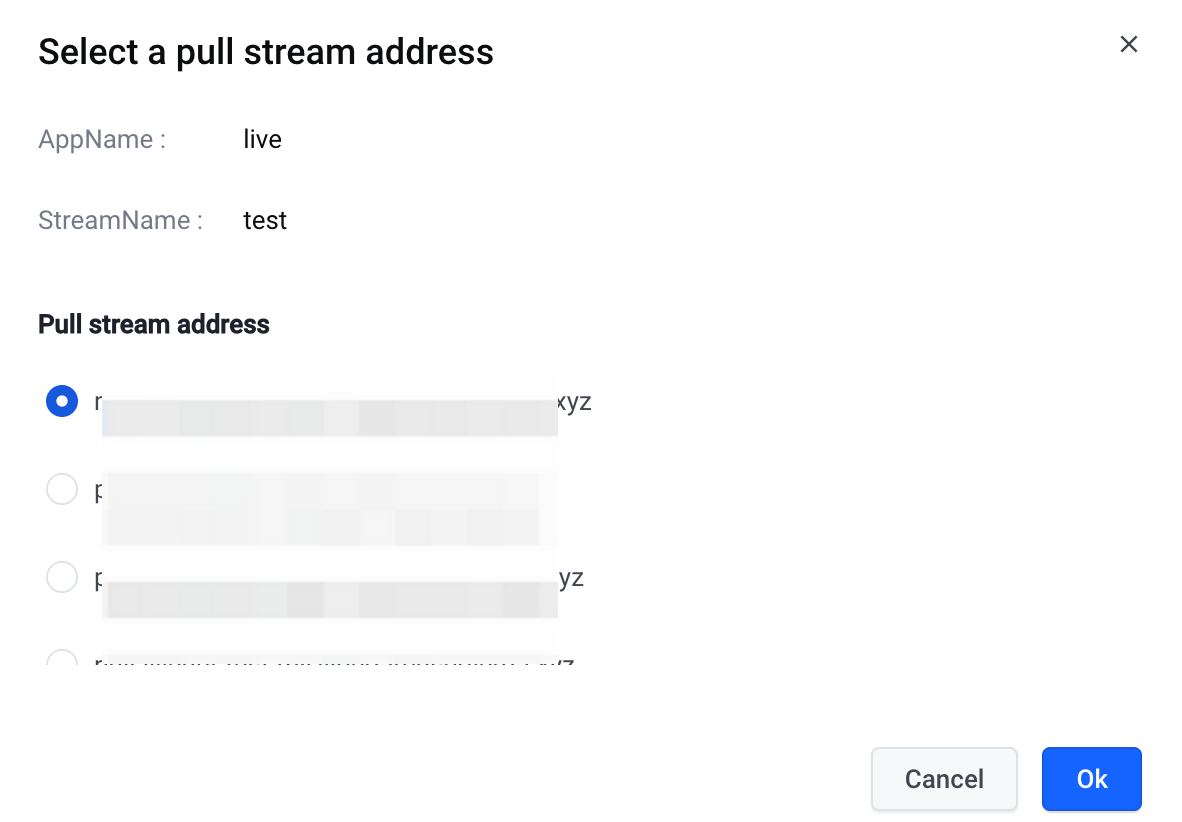Viewport: 1182px width, 822px height.
Task: Select the partially hidden fourth address radio
Action: point(62,660)
